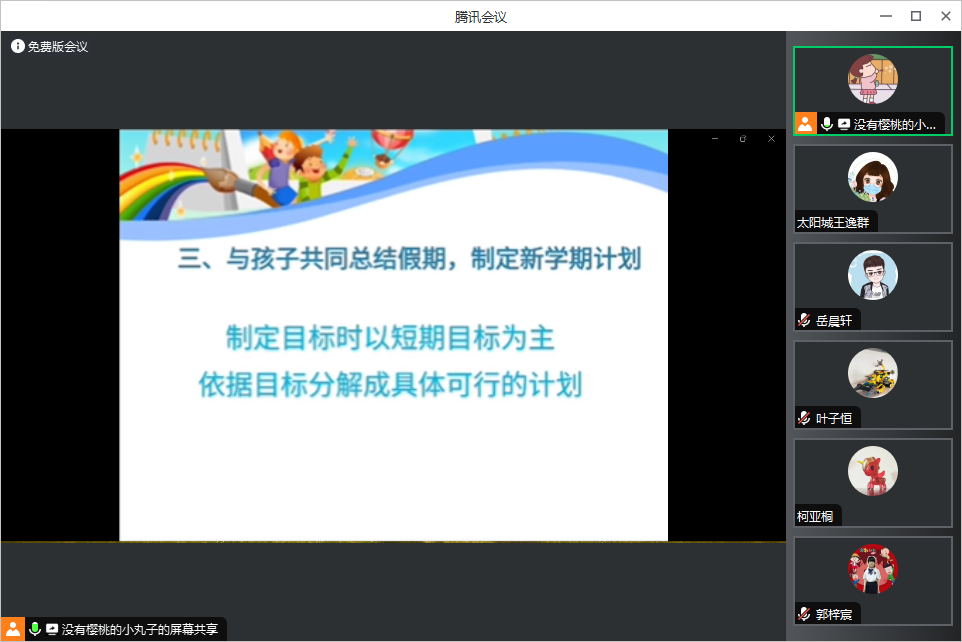The height and width of the screenshot is (642, 962).
Task: Click the slide line 依据目标分解成具体可行的计划
Action: pyautogui.click(x=390, y=385)
